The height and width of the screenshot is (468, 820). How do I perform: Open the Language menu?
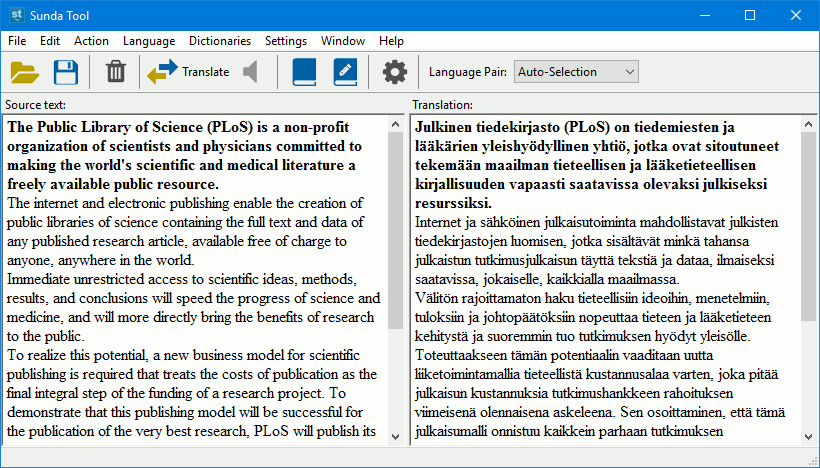149,41
